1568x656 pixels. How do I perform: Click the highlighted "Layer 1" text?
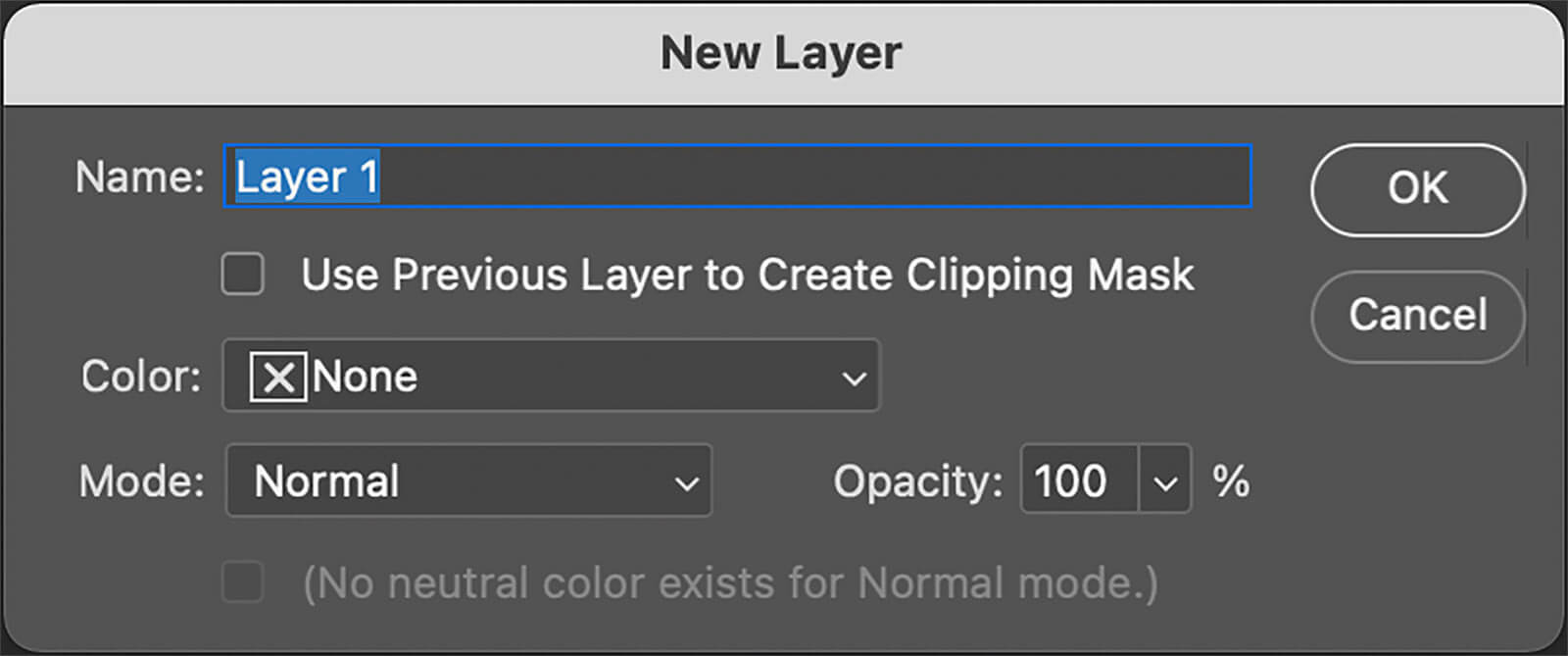point(307,177)
